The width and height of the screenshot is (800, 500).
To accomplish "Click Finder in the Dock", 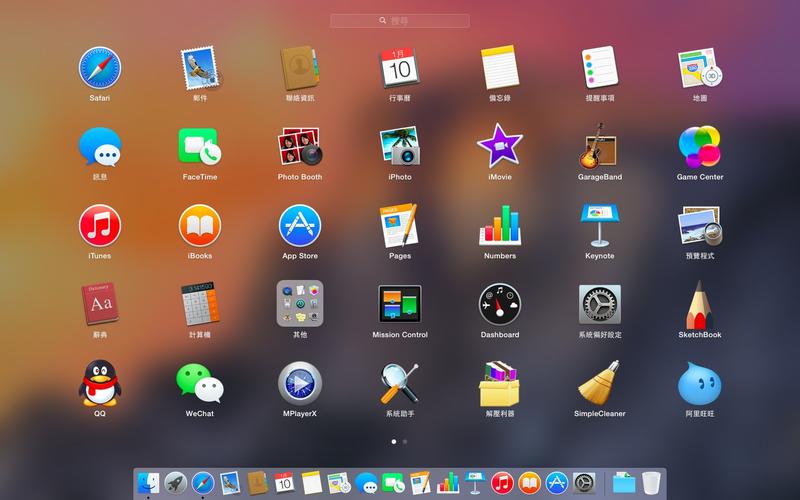I will click(148, 483).
